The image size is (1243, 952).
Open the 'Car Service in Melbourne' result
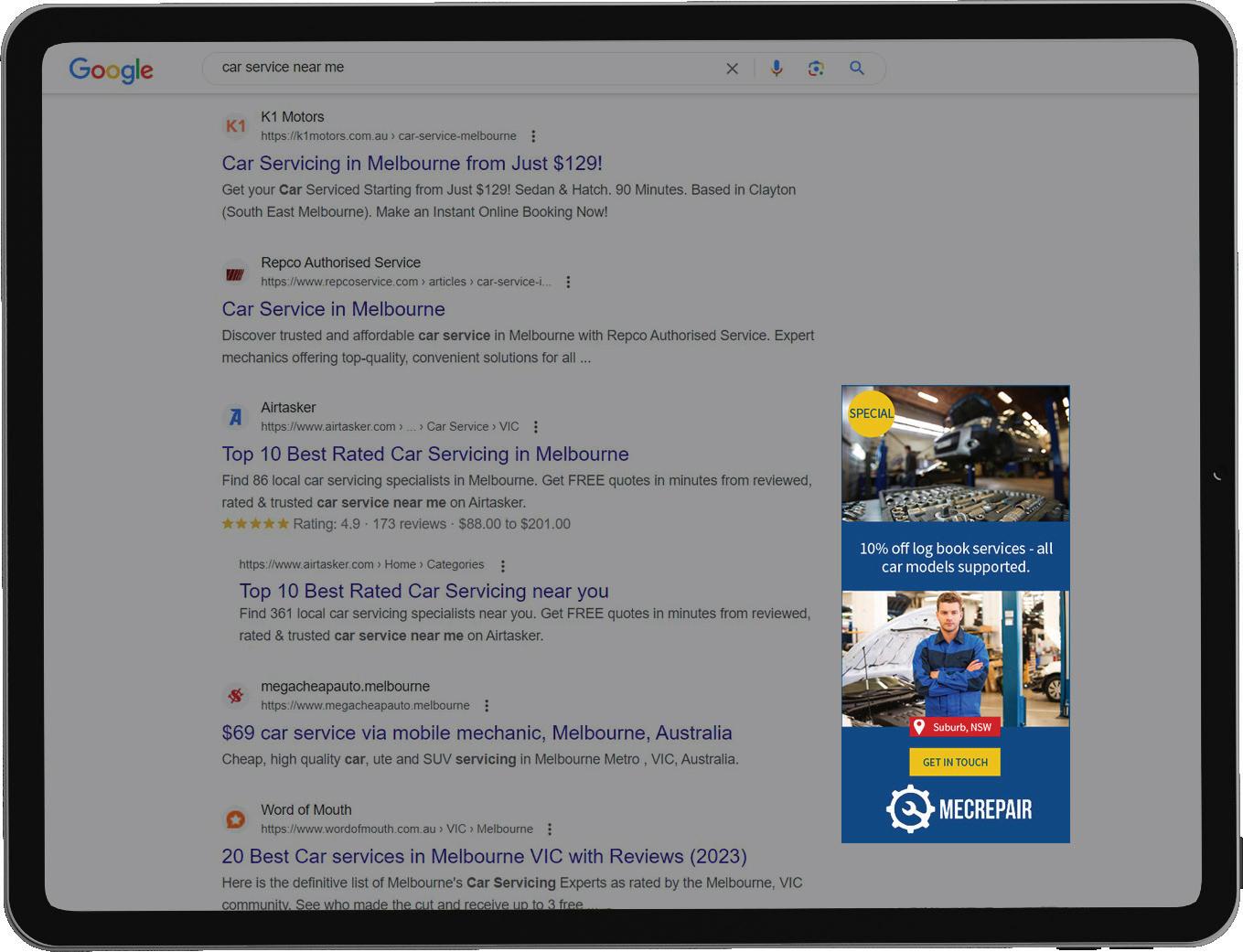pos(333,309)
